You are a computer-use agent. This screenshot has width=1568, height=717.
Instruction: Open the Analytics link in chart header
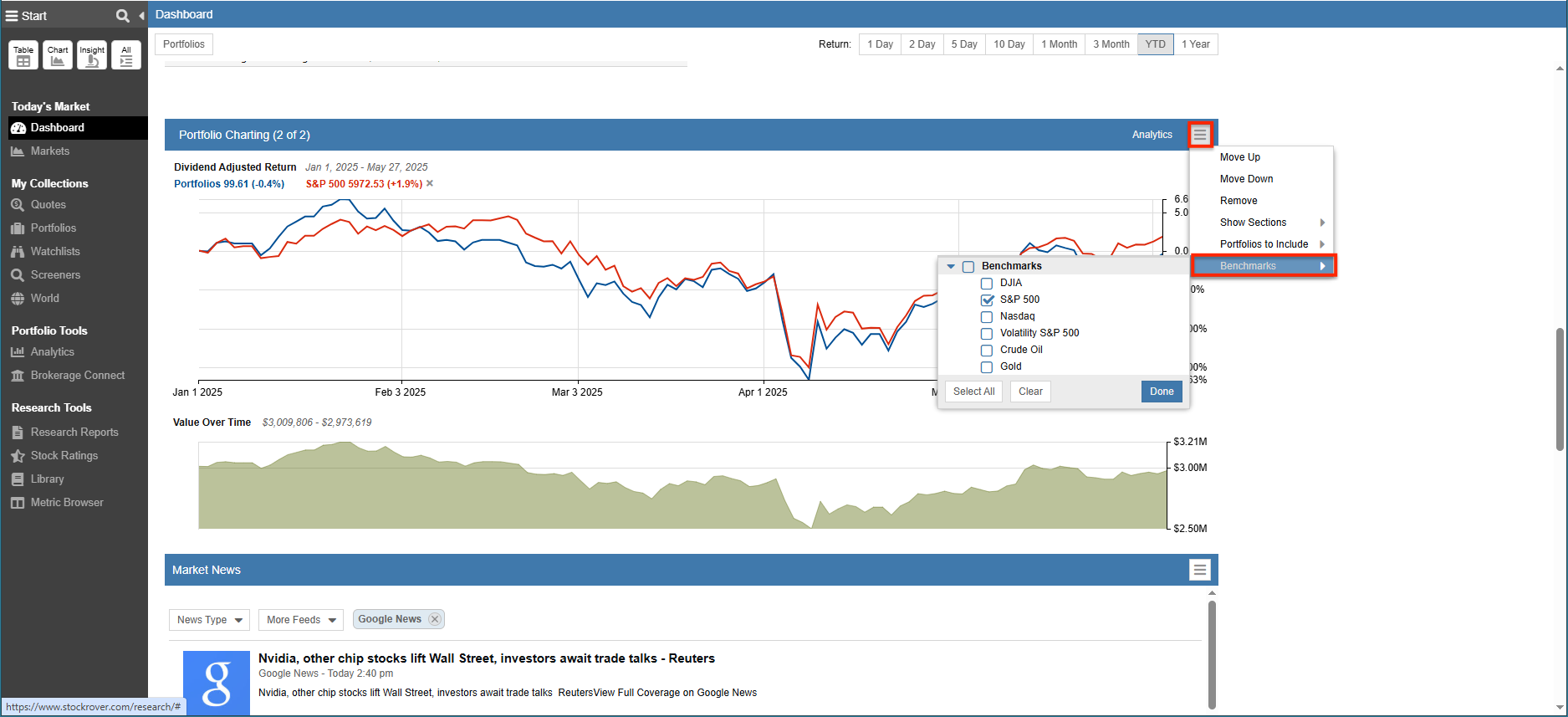[x=1152, y=135]
